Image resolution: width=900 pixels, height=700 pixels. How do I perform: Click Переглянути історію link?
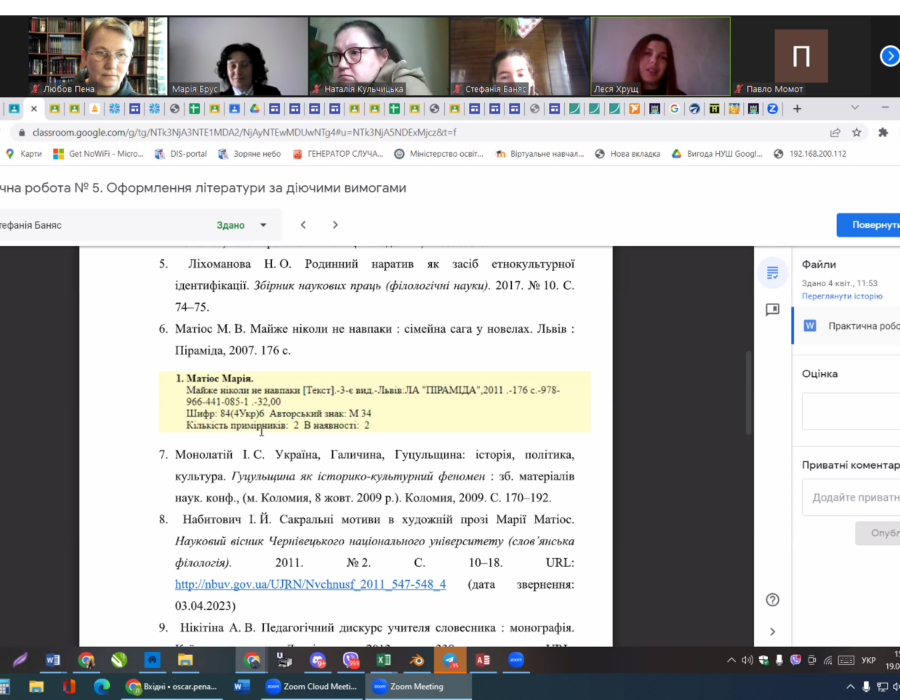[842, 296]
